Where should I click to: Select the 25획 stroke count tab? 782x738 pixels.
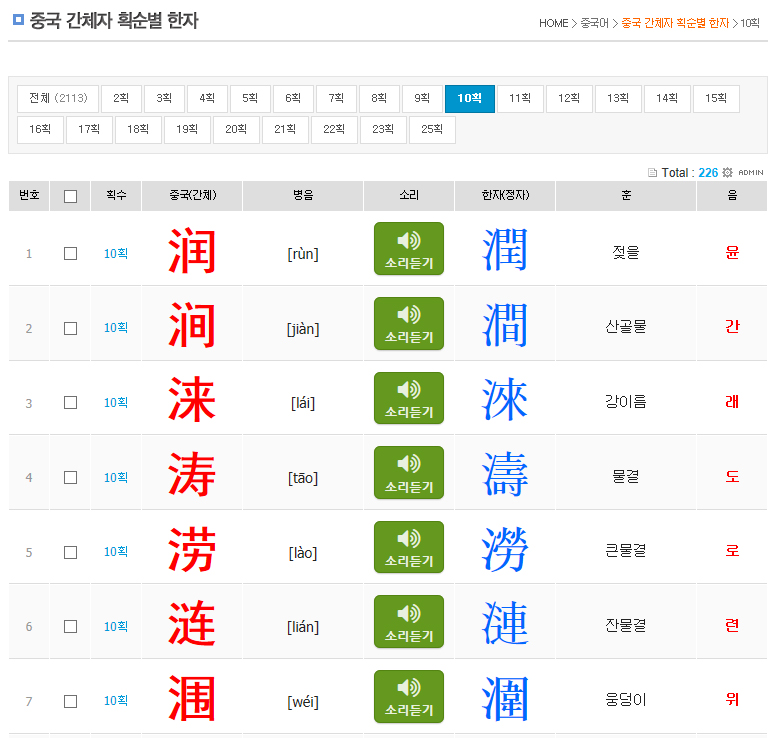(x=432, y=129)
